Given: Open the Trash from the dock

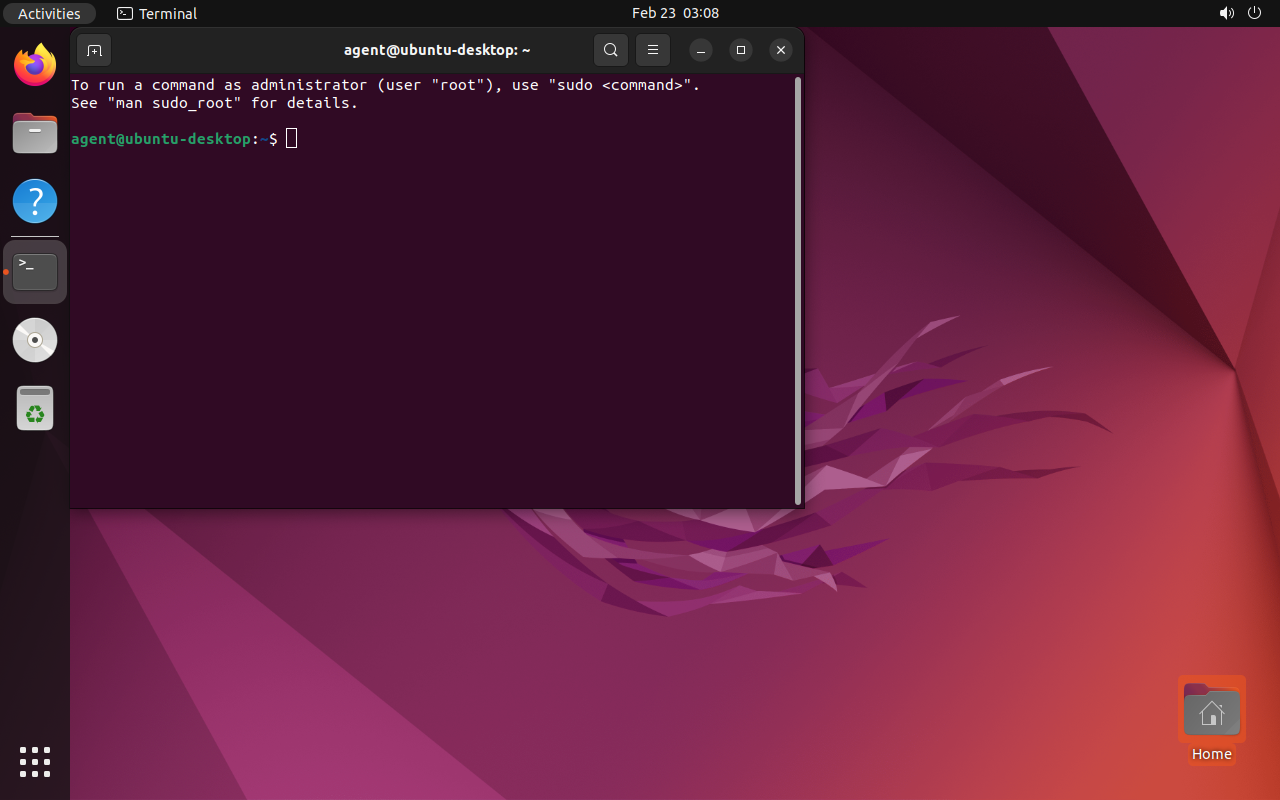Looking at the screenshot, I should click(35, 408).
